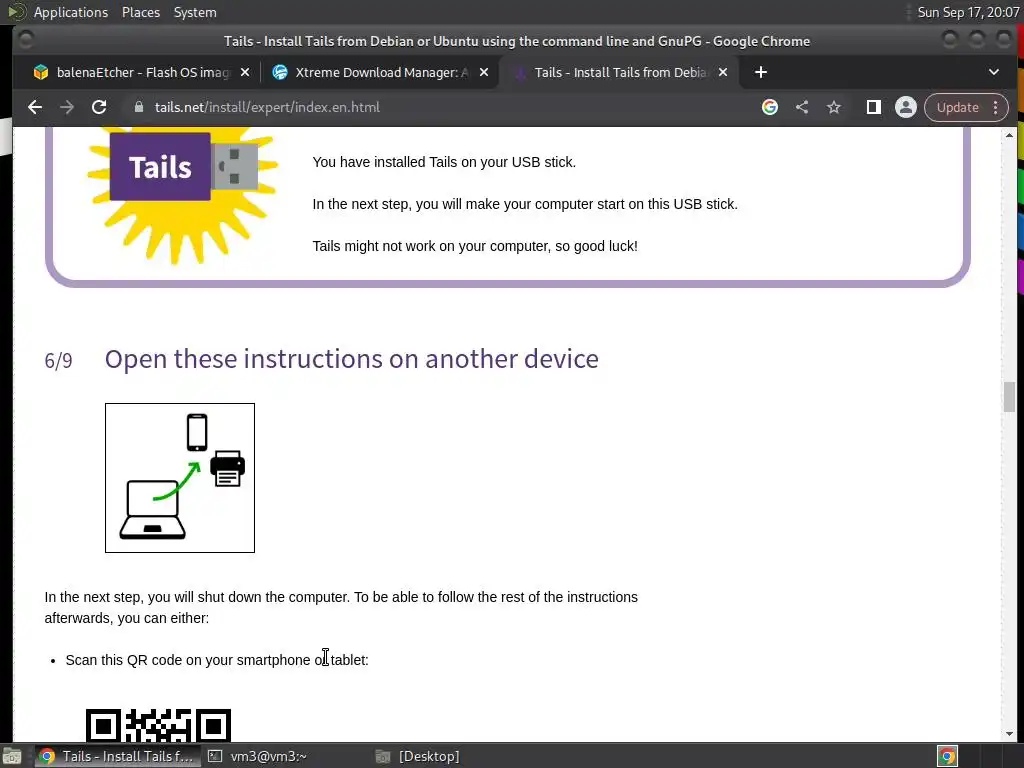1024x768 pixels.
Task: Click the QR code image
Action: [159, 725]
